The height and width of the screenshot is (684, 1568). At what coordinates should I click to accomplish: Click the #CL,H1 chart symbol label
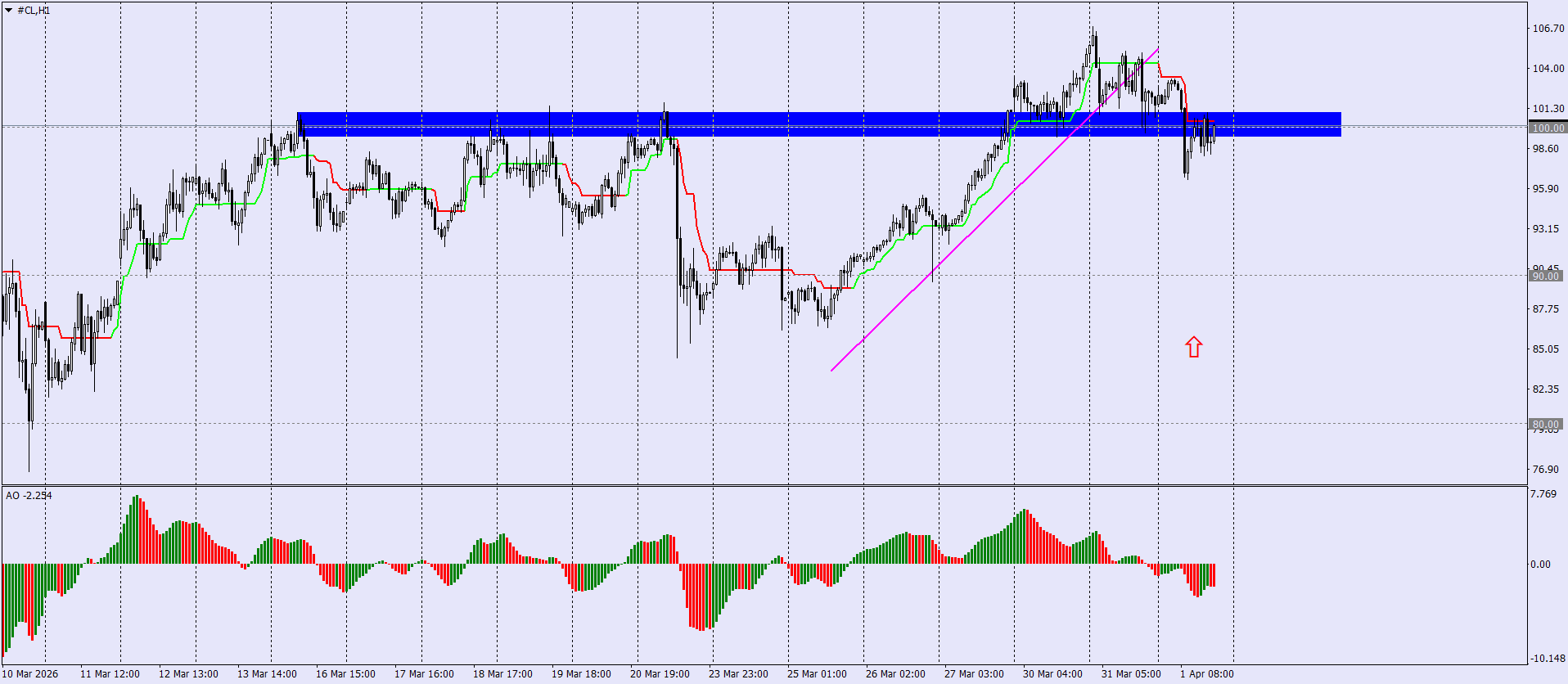coord(34,11)
